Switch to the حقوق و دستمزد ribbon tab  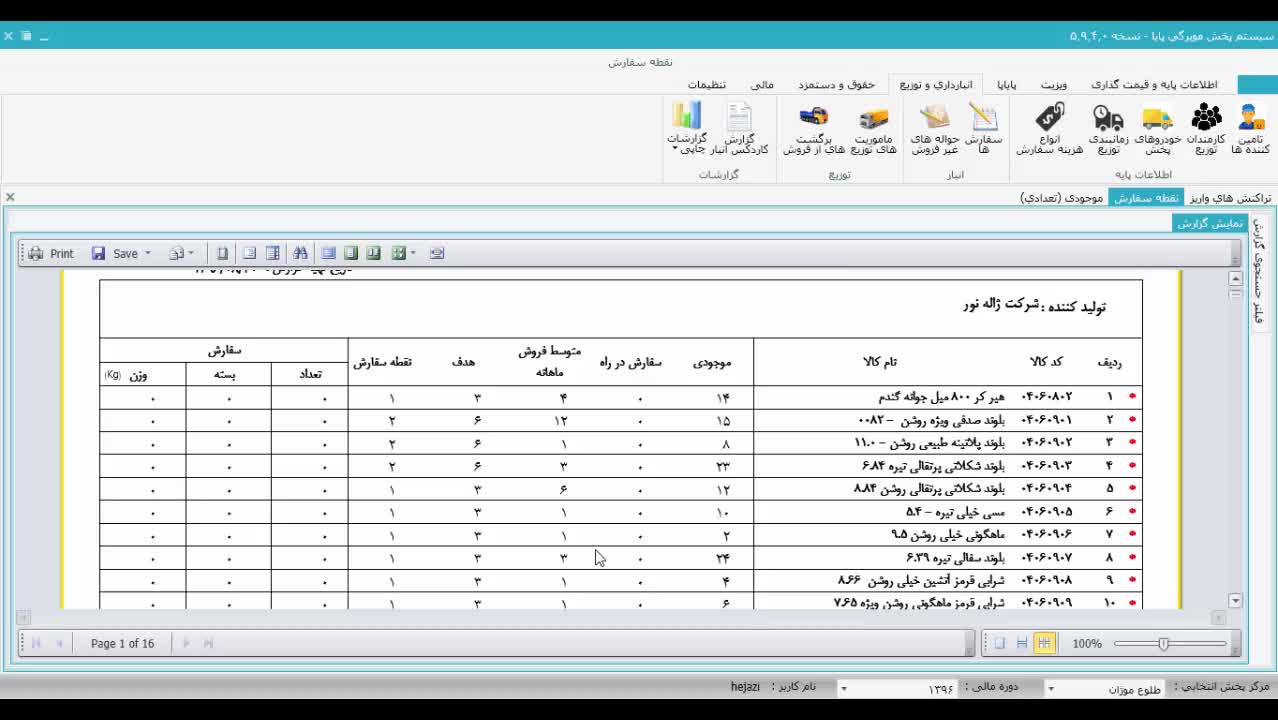(x=836, y=85)
